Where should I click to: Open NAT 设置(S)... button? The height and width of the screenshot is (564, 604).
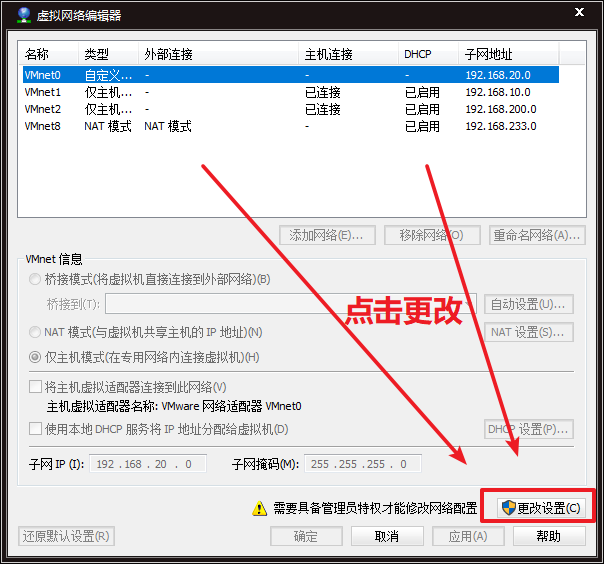[528, 332]
